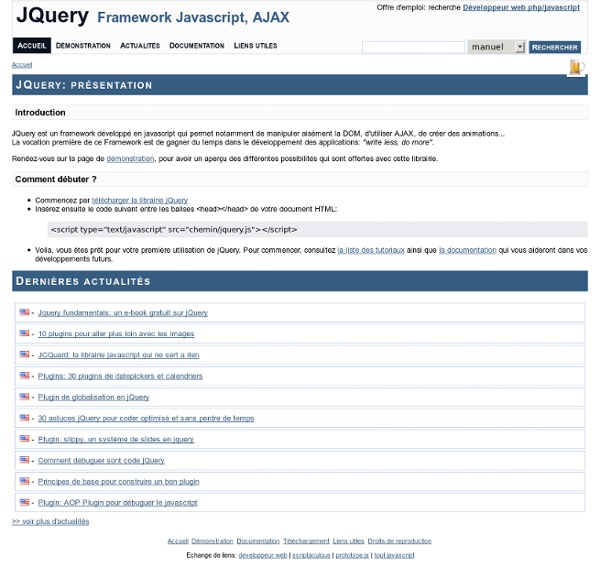
Task: Click flag icon beside 30 astuces news
Action: tap(24, 418)
